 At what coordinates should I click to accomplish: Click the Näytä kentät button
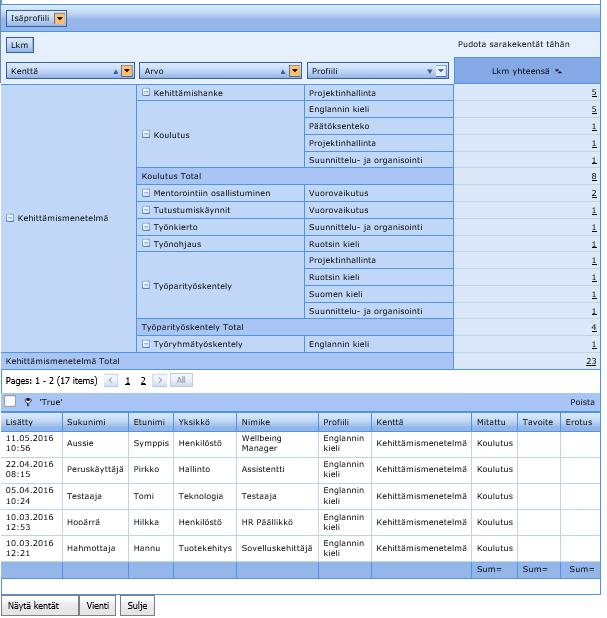(40, 606)
